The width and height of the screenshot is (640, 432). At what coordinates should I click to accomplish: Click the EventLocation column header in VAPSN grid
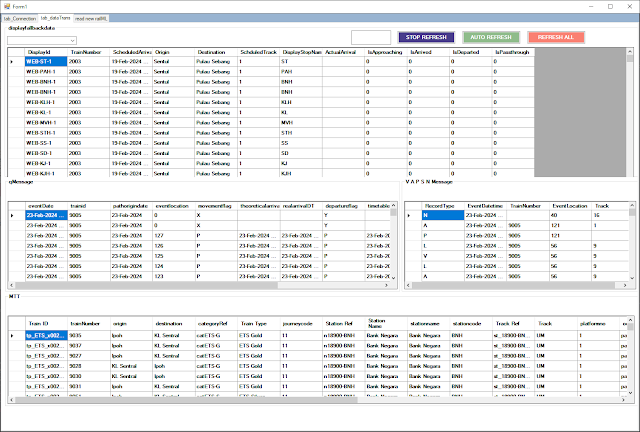[x=570, y=206]
